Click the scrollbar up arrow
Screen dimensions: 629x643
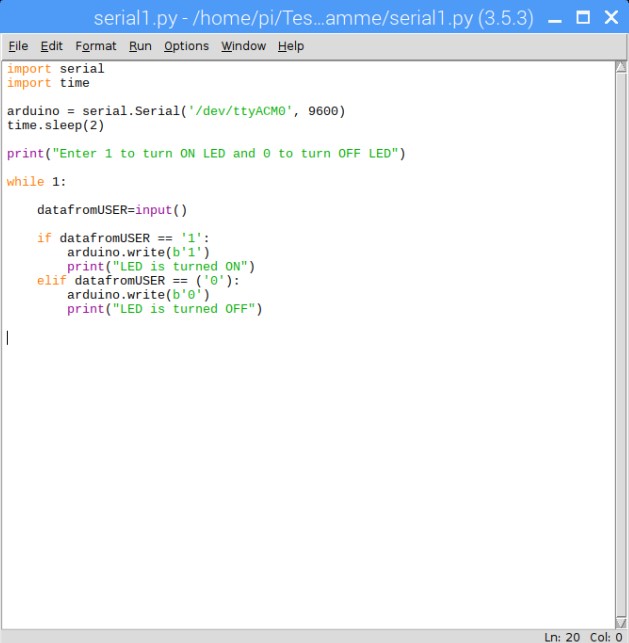tap(621, 67)
